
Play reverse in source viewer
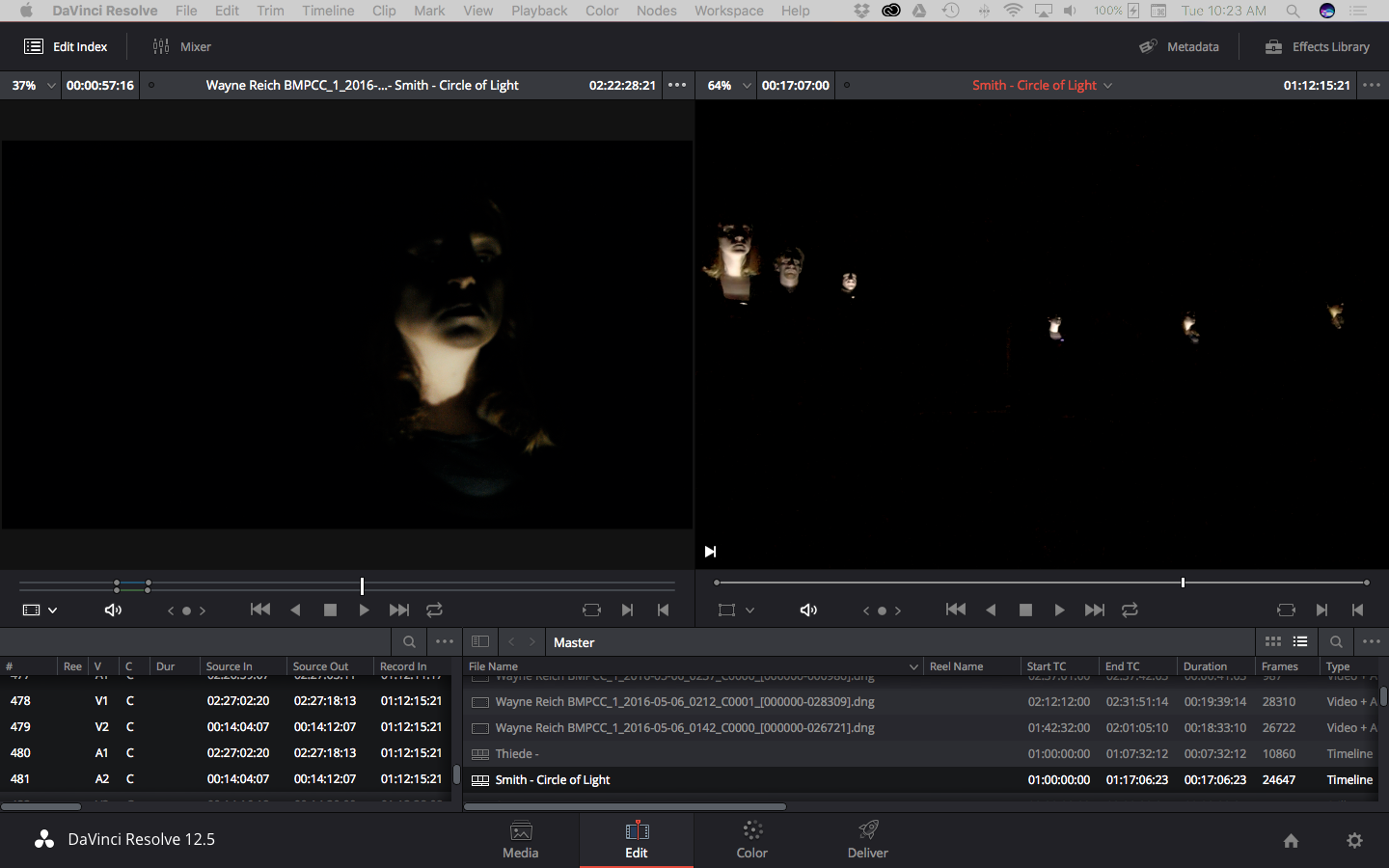click(x=295, y=610)
